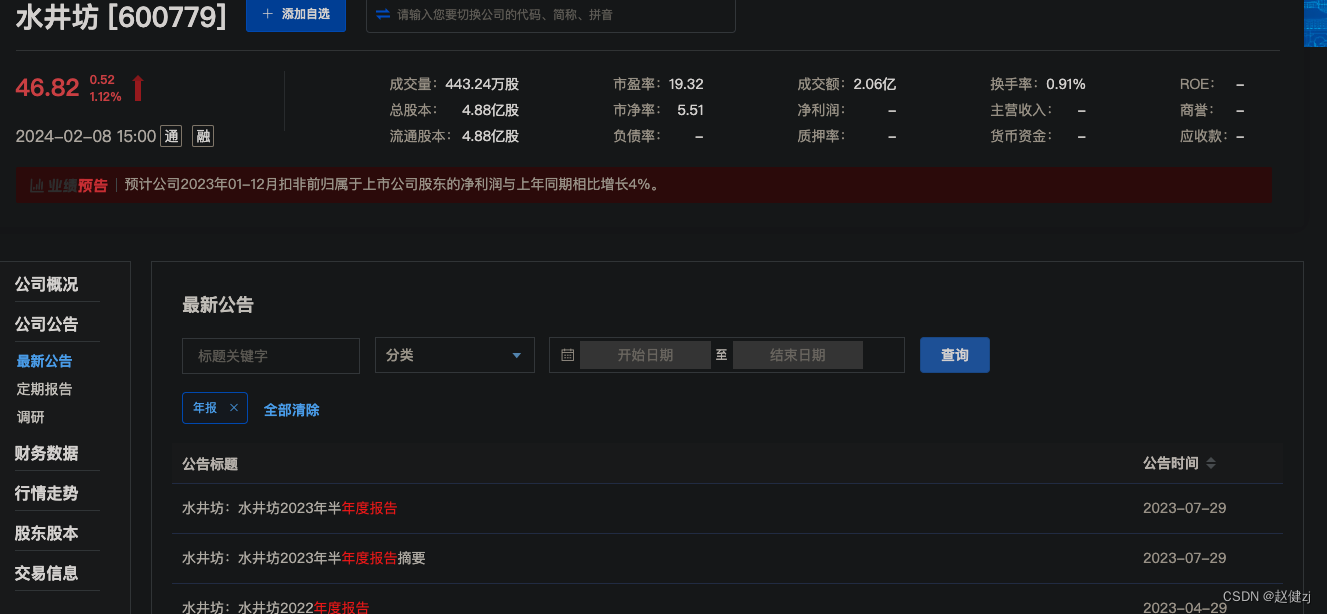Click the 流通股本 4.88亿股 value

[x=490, y=136]
